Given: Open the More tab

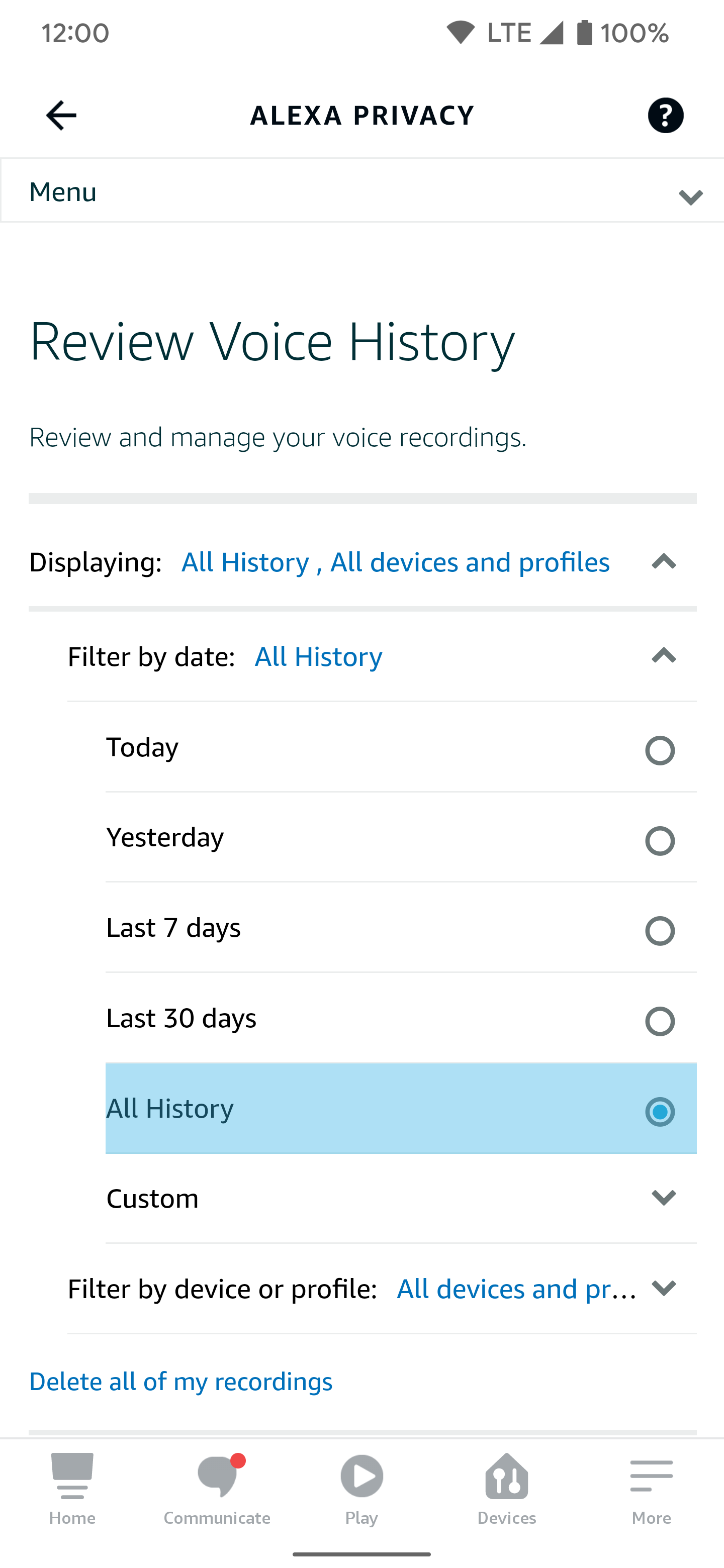Looking at the screenshot, I should [x=652, y=1490].
